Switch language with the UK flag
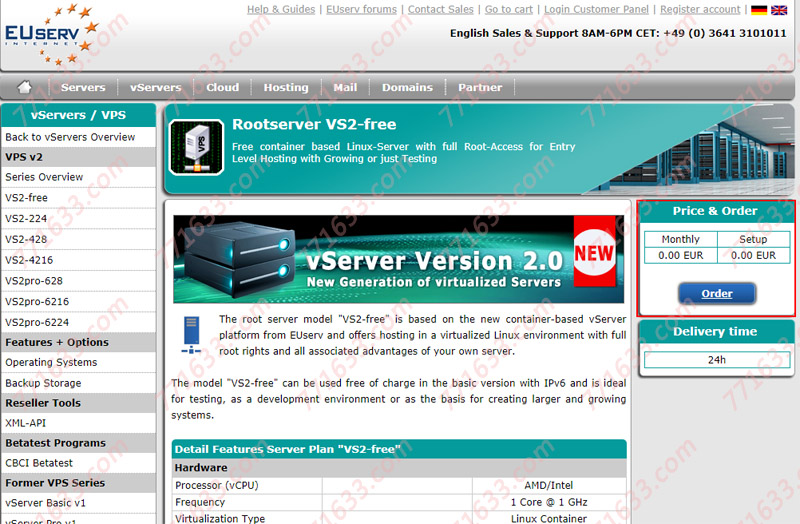800x524 pixels. 779,10
